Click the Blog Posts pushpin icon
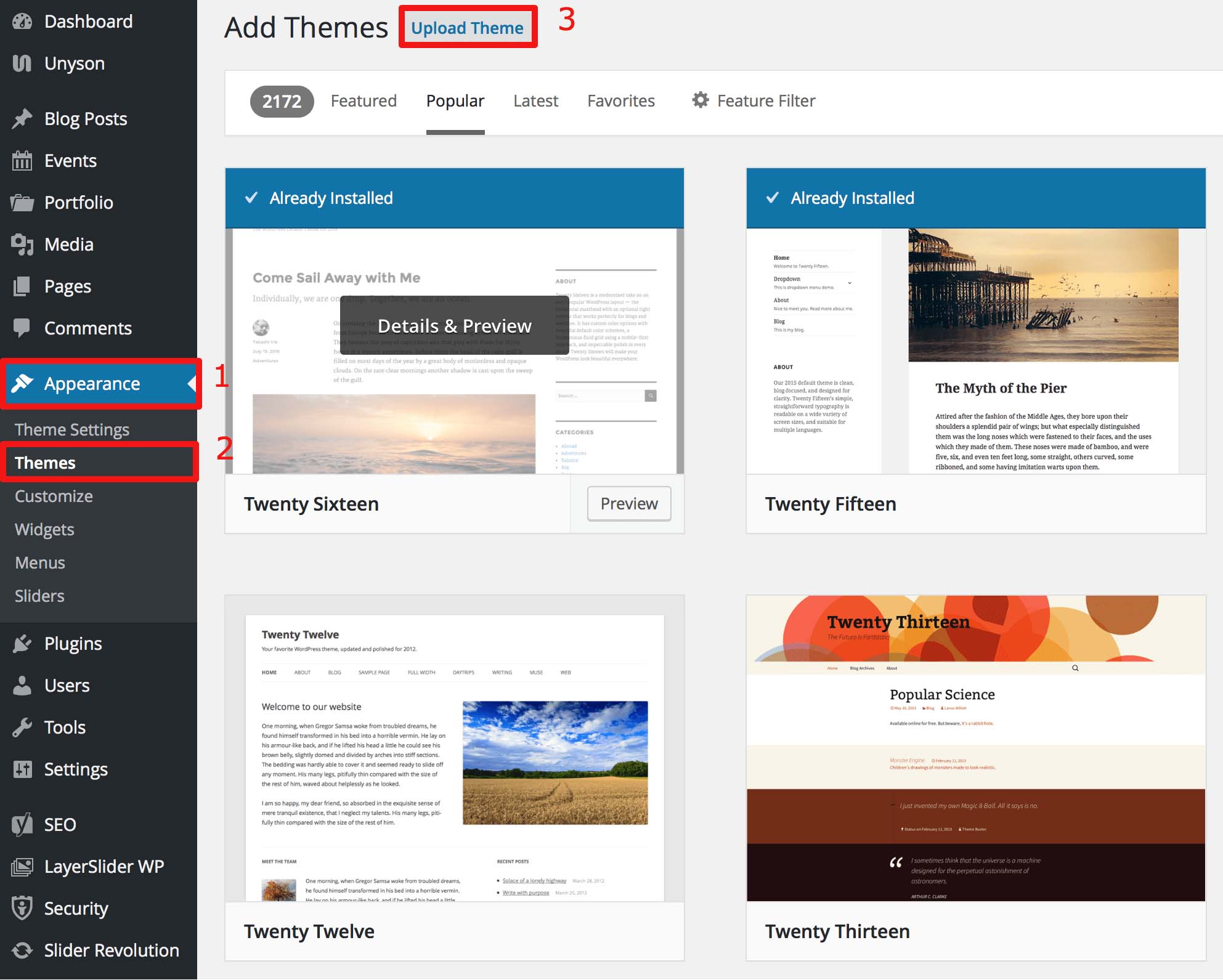 coord(22,119)
